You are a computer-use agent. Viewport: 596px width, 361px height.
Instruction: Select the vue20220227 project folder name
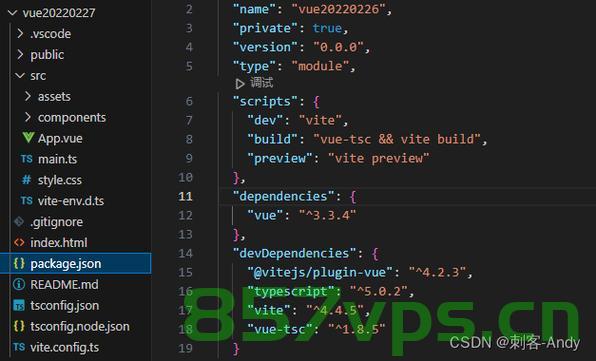coord(59,13)
